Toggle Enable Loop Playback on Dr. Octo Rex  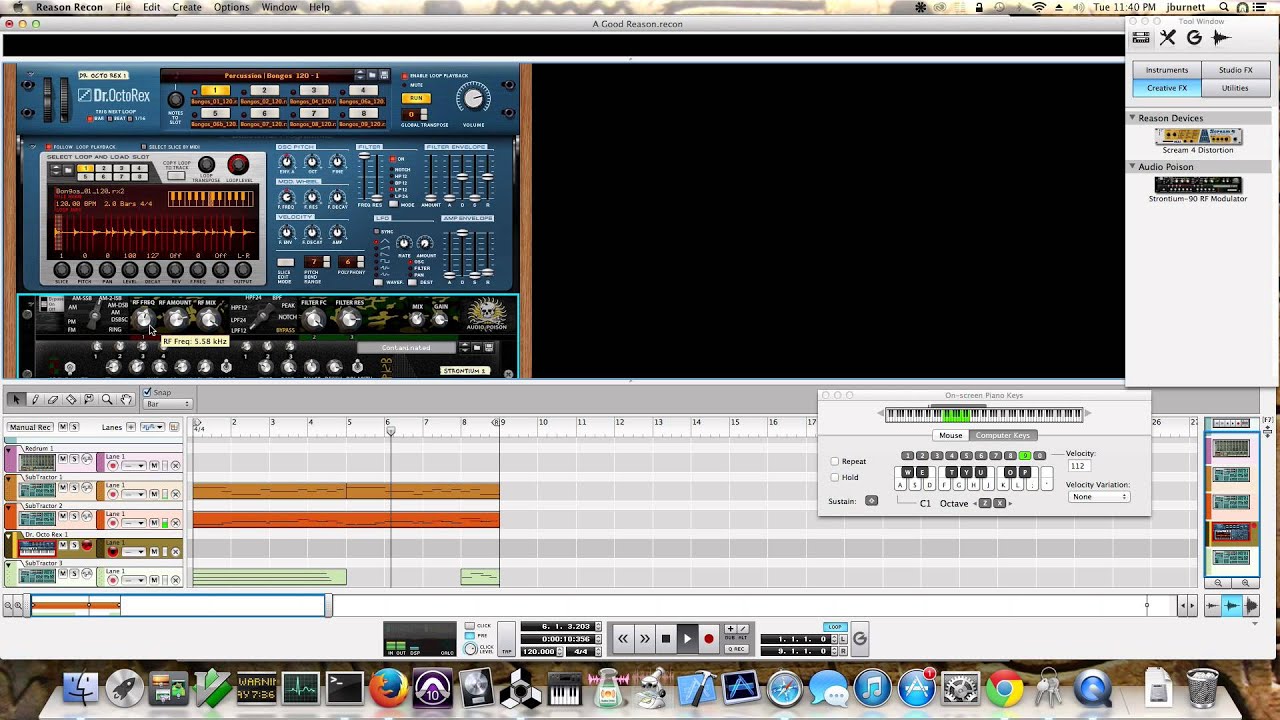[405, 76]
